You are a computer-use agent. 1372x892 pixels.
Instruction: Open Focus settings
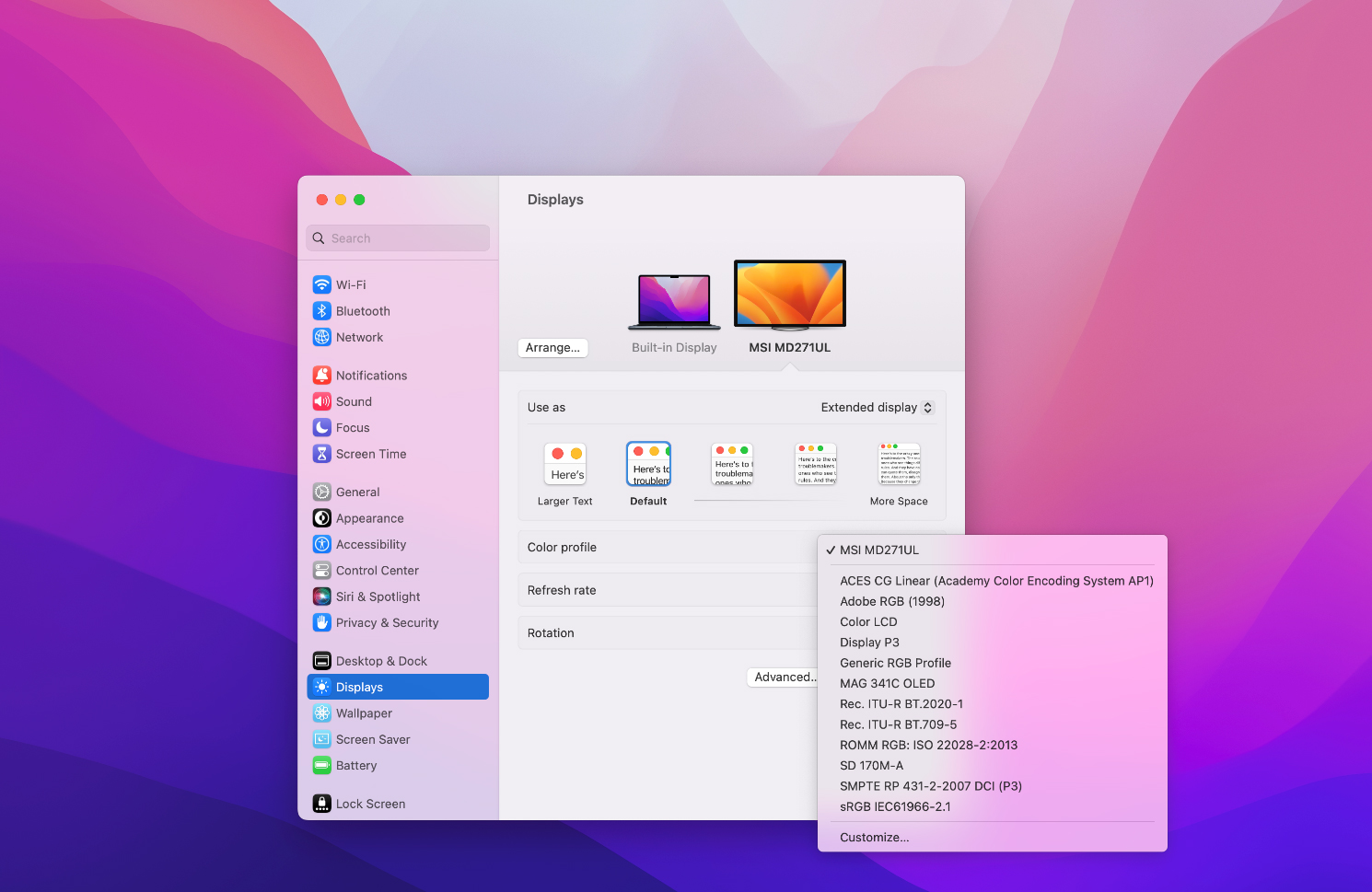(352, 427)
